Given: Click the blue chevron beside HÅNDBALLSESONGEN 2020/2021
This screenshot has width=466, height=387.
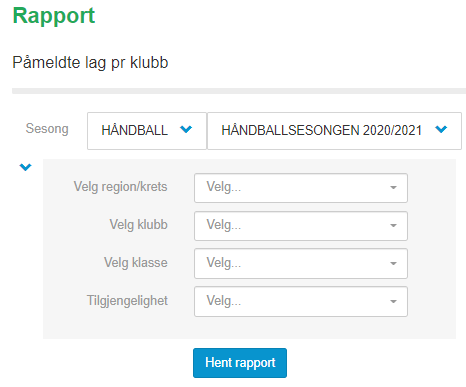Looking at the screenshot, I should [441, 129].
